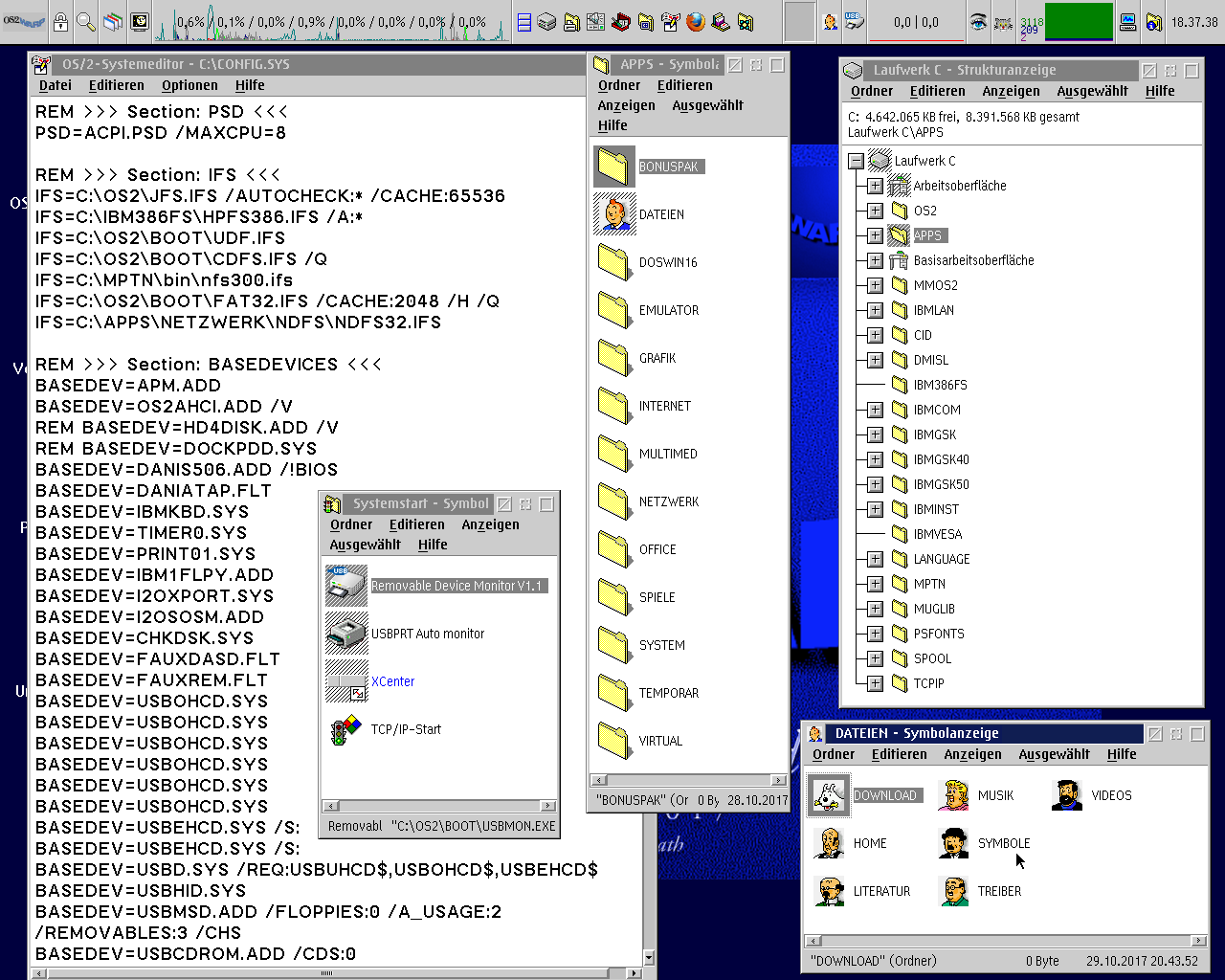Expand the LANGUAGE tree node
Image resolution: width=1225 pixels, height=980 pixels.
875,559
